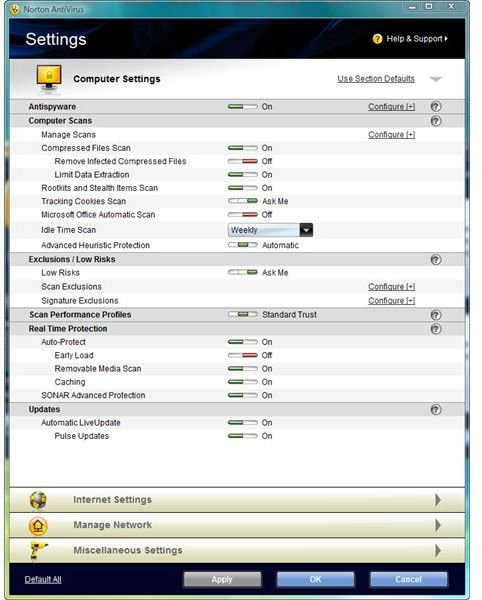Click the Manage Network house icon
Image resolution: width=482 pixels, height=600 pixels.
pyautogui.click(x=38, y=525)
